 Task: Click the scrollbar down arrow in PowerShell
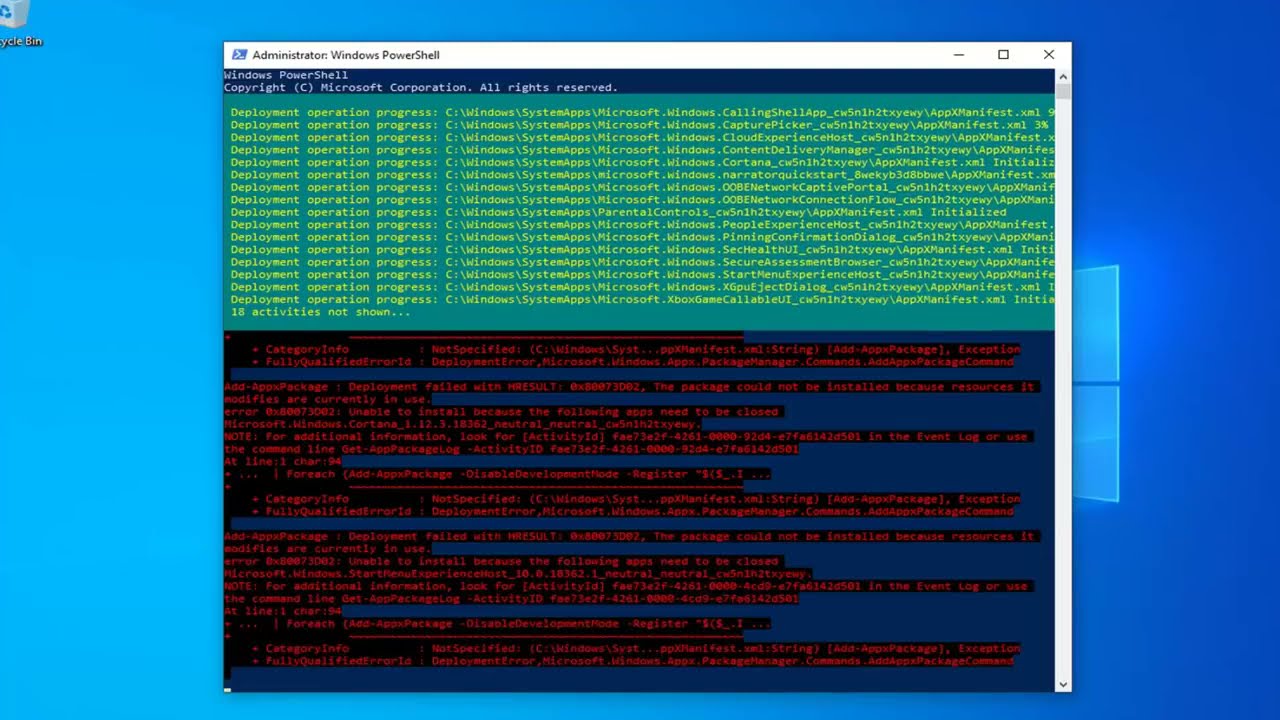[x=1062, y=684]
